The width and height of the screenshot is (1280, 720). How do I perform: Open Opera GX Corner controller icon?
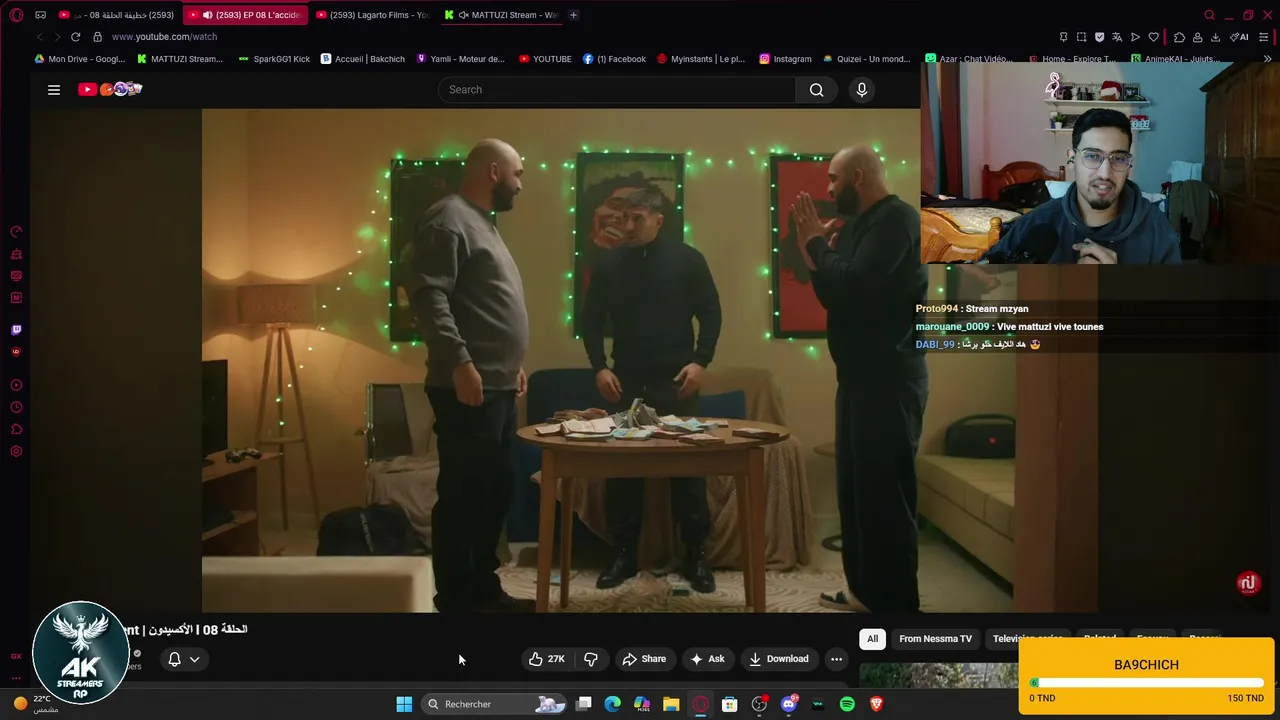pos(41,15)
